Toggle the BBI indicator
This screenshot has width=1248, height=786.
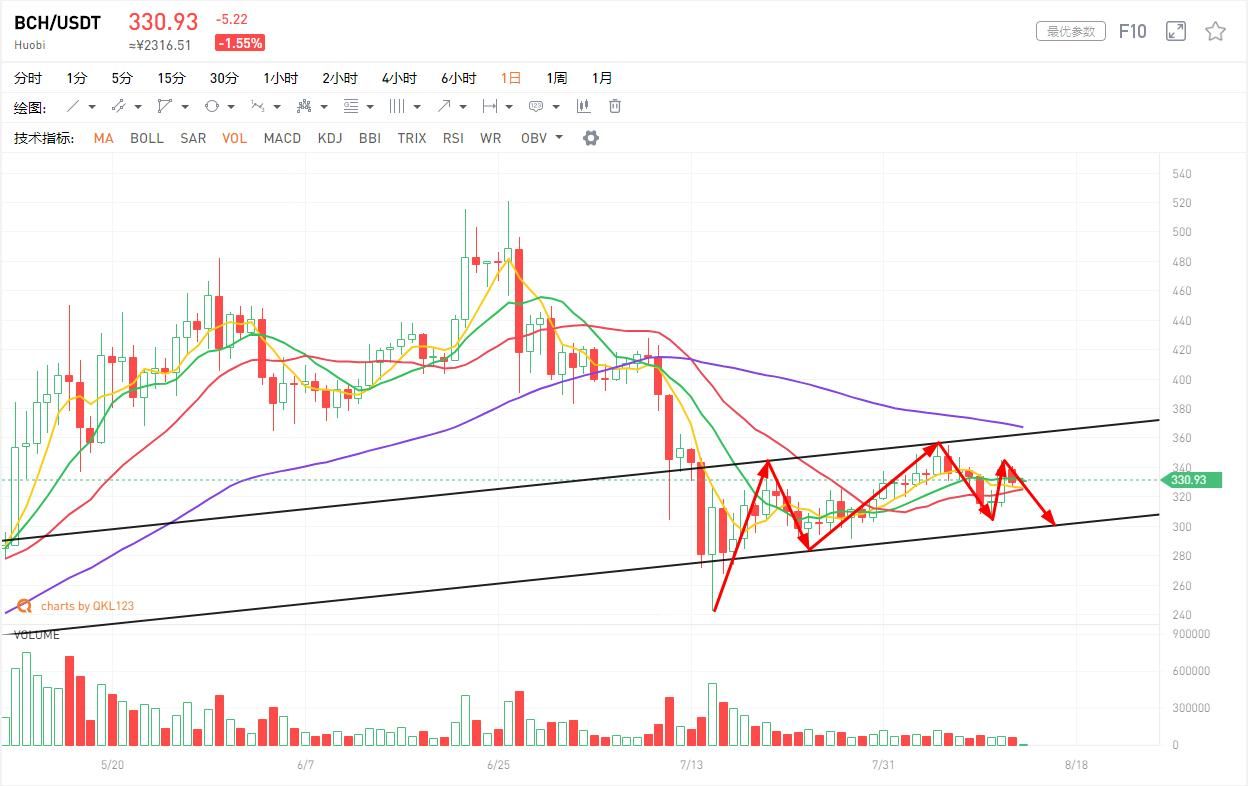369,138
